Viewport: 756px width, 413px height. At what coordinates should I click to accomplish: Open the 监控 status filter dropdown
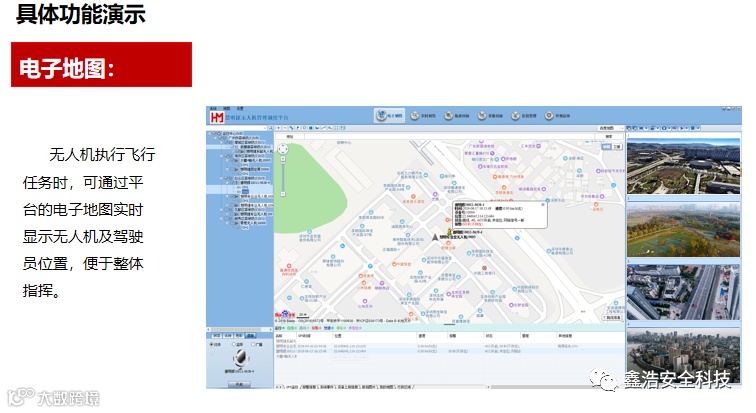(280, 328)
